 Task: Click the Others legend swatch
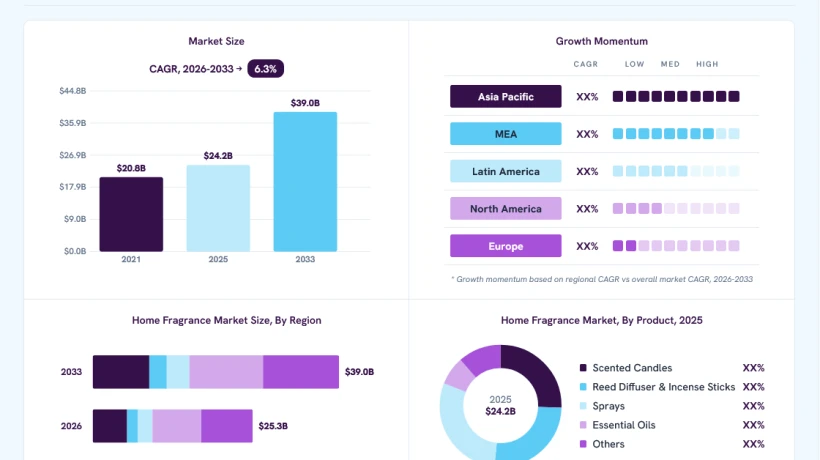tap(583, 444)
